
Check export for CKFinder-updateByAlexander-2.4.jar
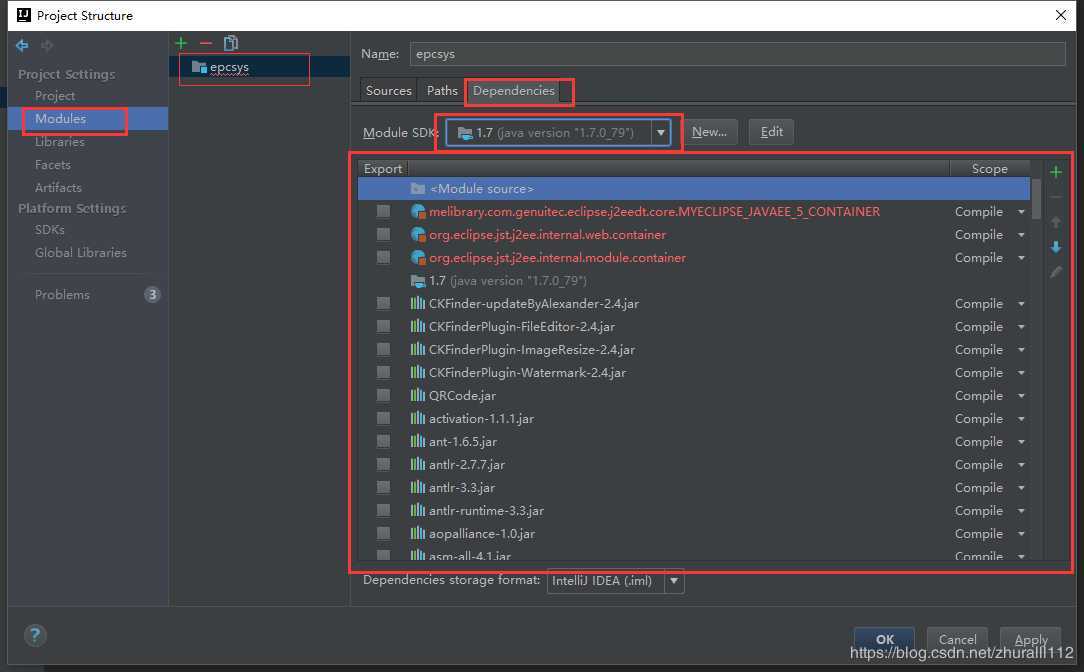coord(383,304)
